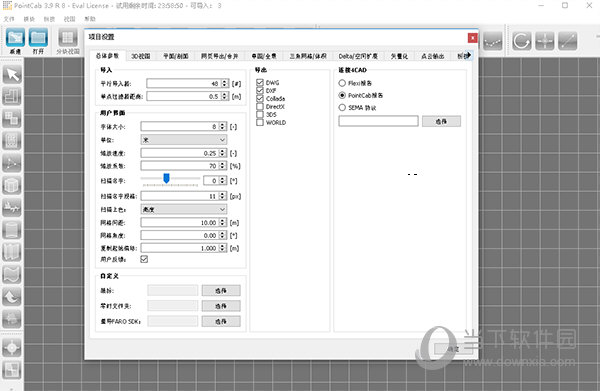Select the arrow pointer tool in left sidebar

(x=12, y=75)
